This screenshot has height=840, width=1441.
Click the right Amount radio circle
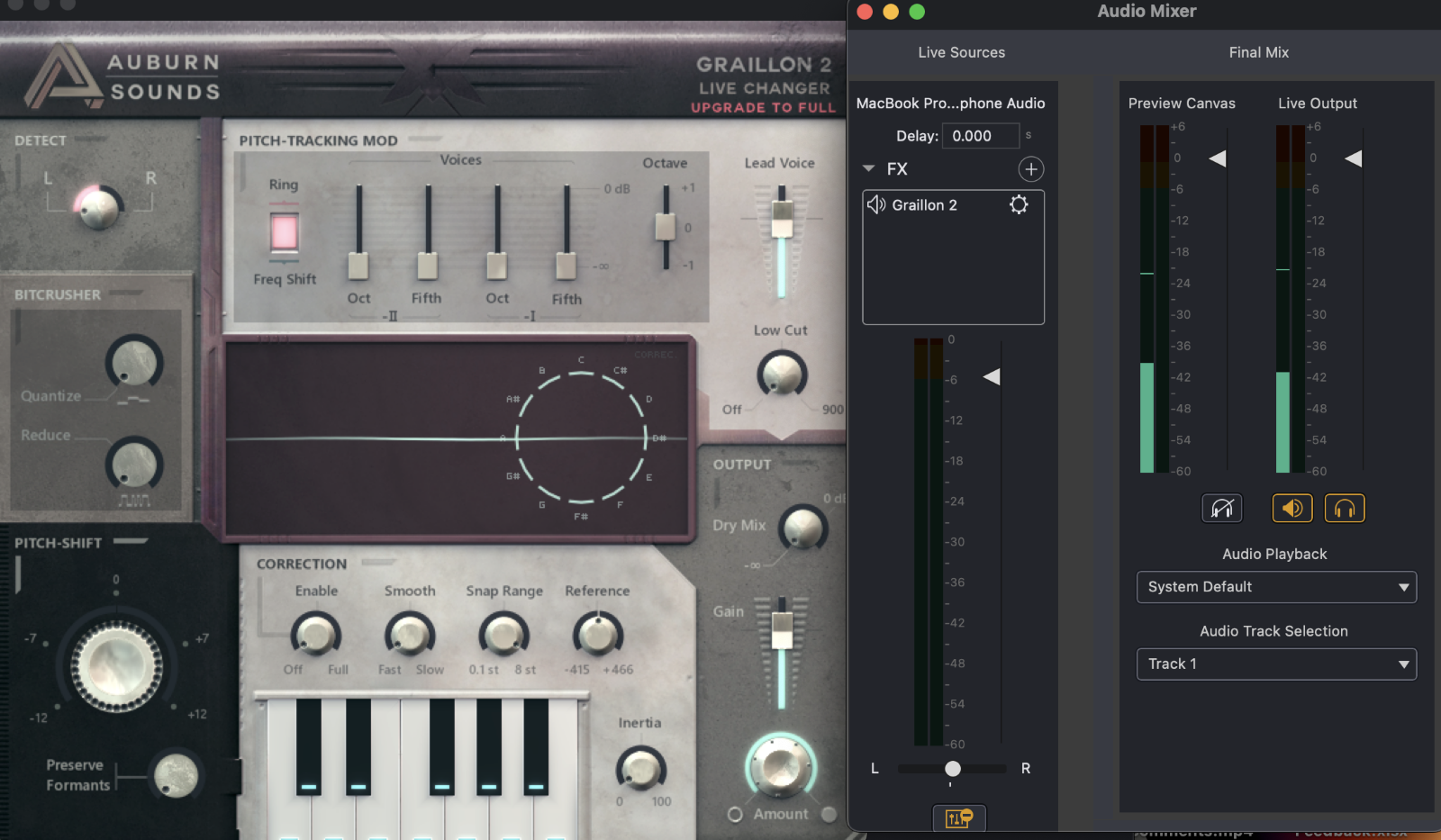pyautogui.click(x=829, y=814)
